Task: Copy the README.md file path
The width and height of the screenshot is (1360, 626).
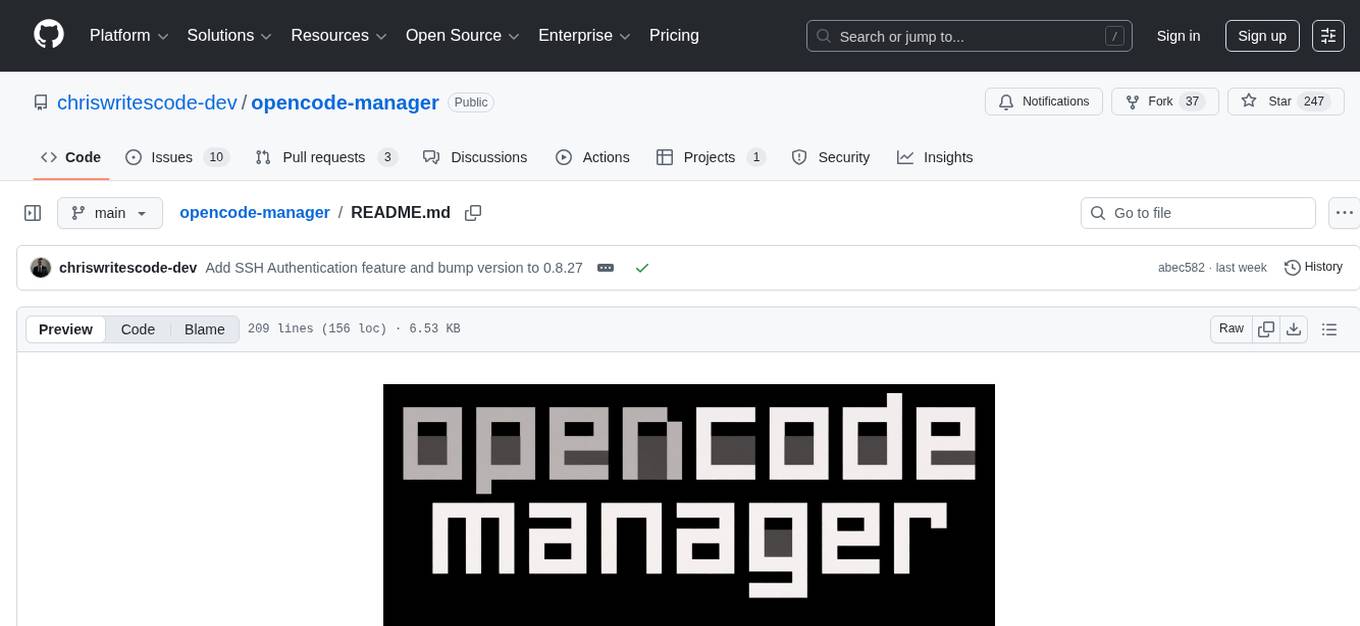Action: [472, 212]
